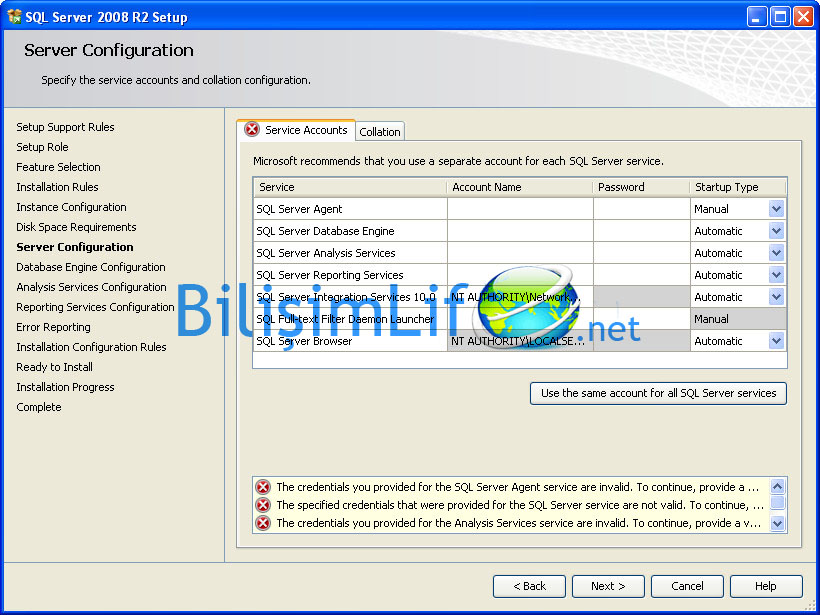Minimize the SQL Server 2008 R2 Setup window
The image size is (820, 615).
point(756,17)
